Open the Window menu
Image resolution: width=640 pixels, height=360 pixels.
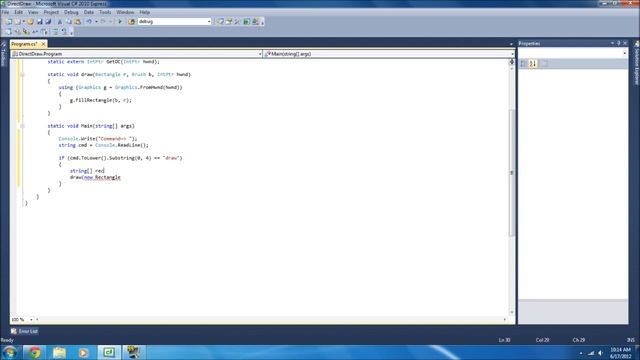pos(125,12)
